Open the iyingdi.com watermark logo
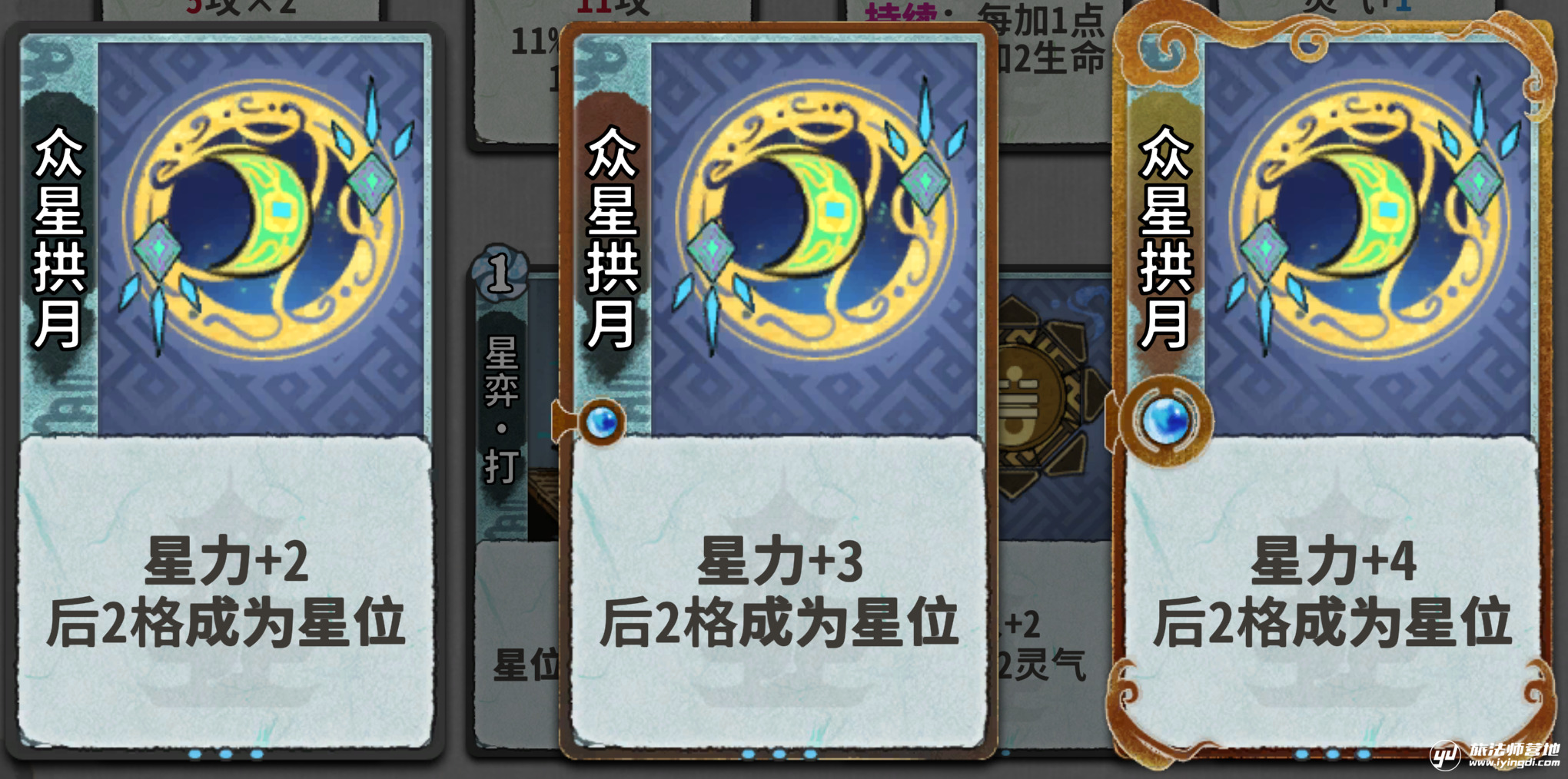Screen dimensions: 1568x779 (1494, 754)
